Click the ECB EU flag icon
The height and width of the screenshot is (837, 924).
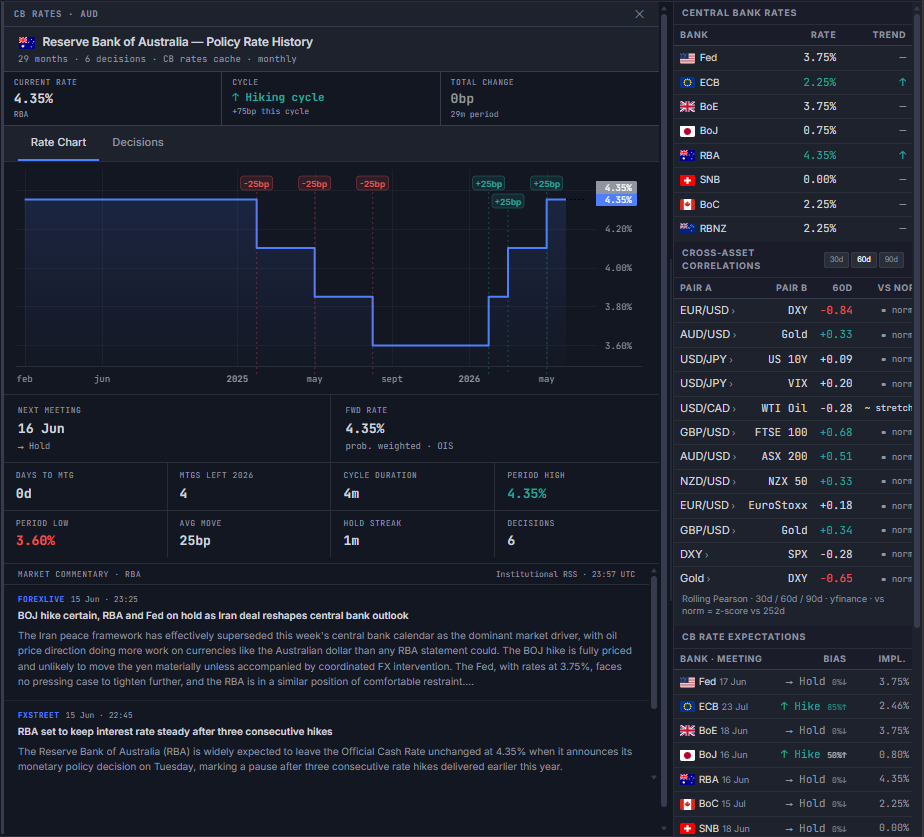[687, 83]
